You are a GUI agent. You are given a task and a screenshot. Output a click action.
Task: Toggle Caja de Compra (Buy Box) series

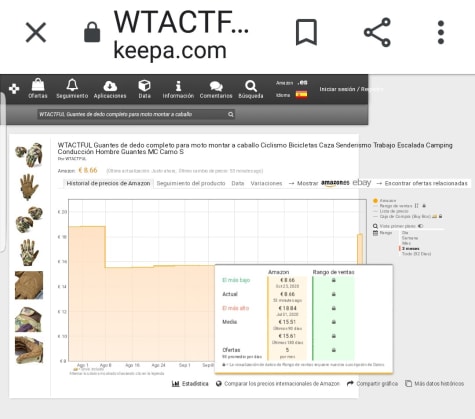click(x=405, y=217)
